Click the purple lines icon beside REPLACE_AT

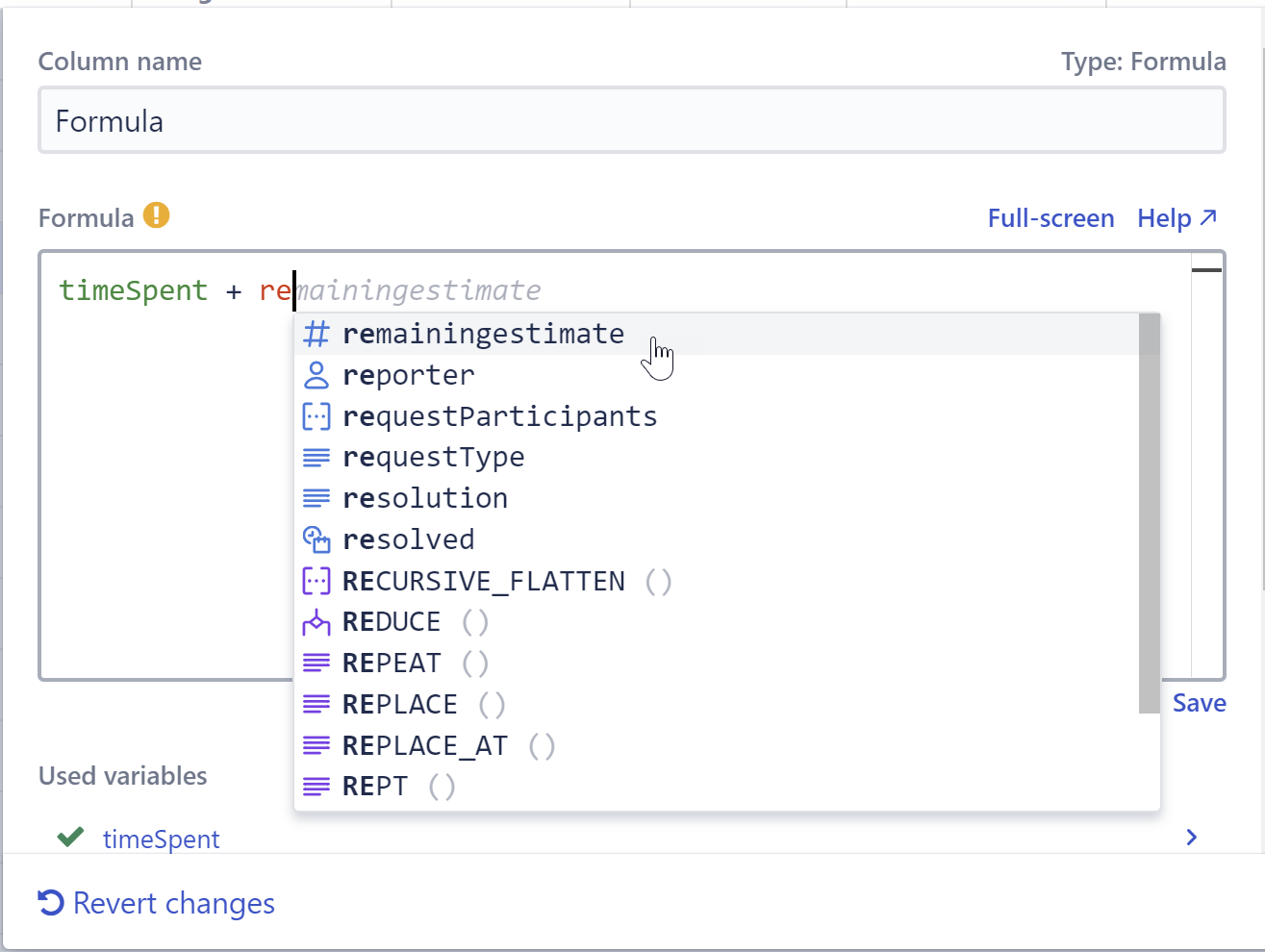click(316, 745)
